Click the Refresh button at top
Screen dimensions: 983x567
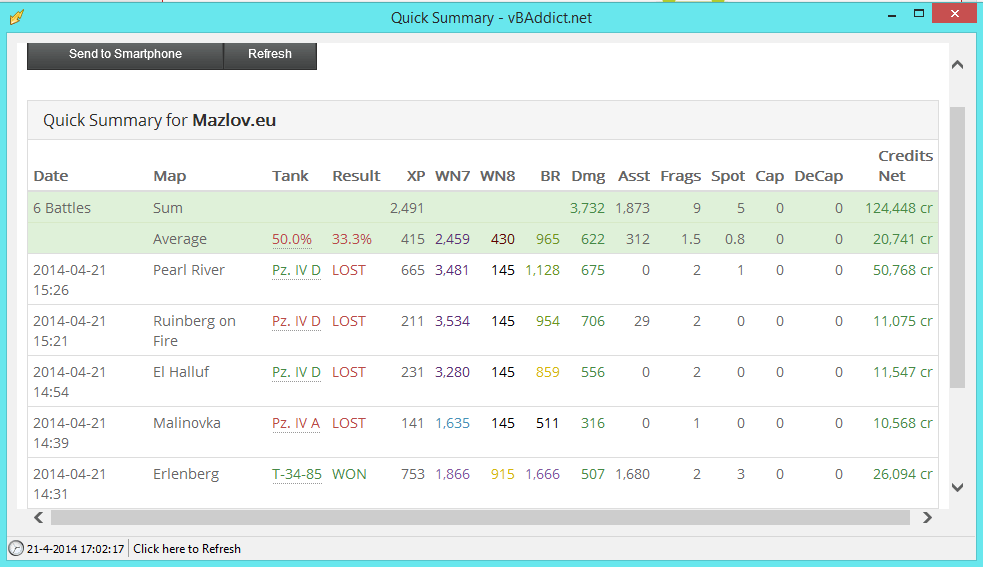point(270,55)
